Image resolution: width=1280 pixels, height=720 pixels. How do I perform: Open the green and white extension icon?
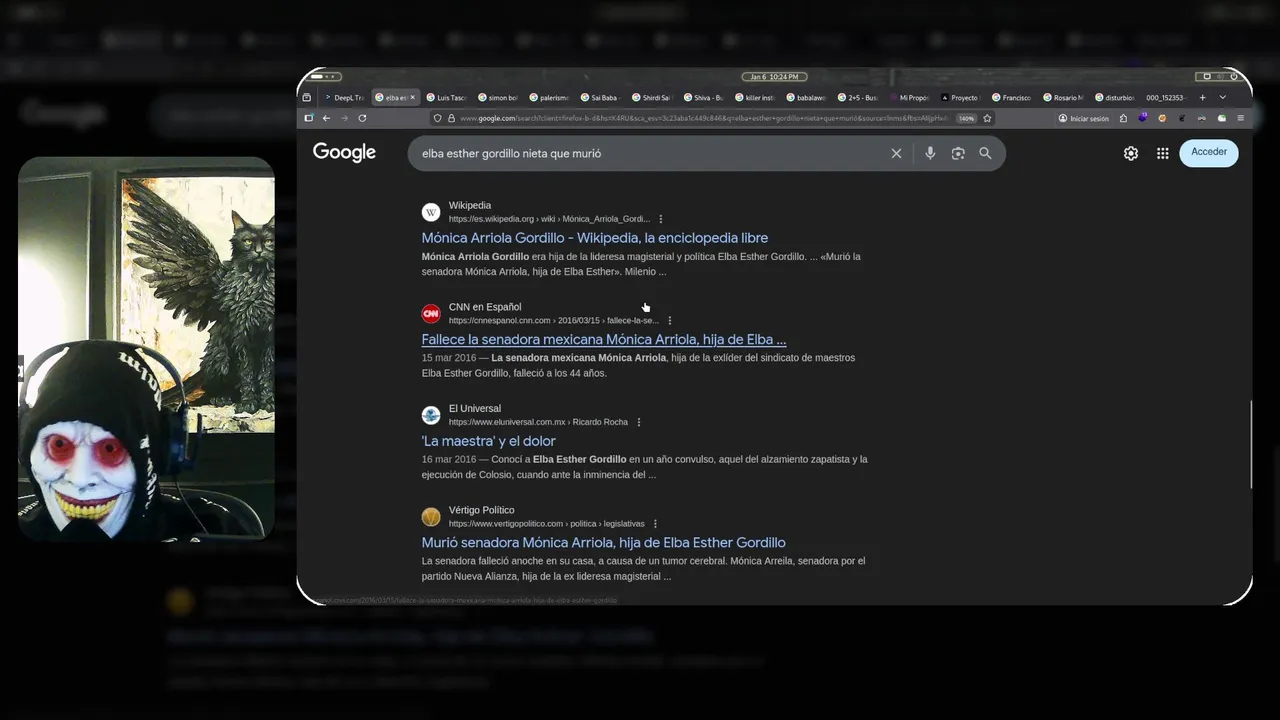click(1221, 118)
